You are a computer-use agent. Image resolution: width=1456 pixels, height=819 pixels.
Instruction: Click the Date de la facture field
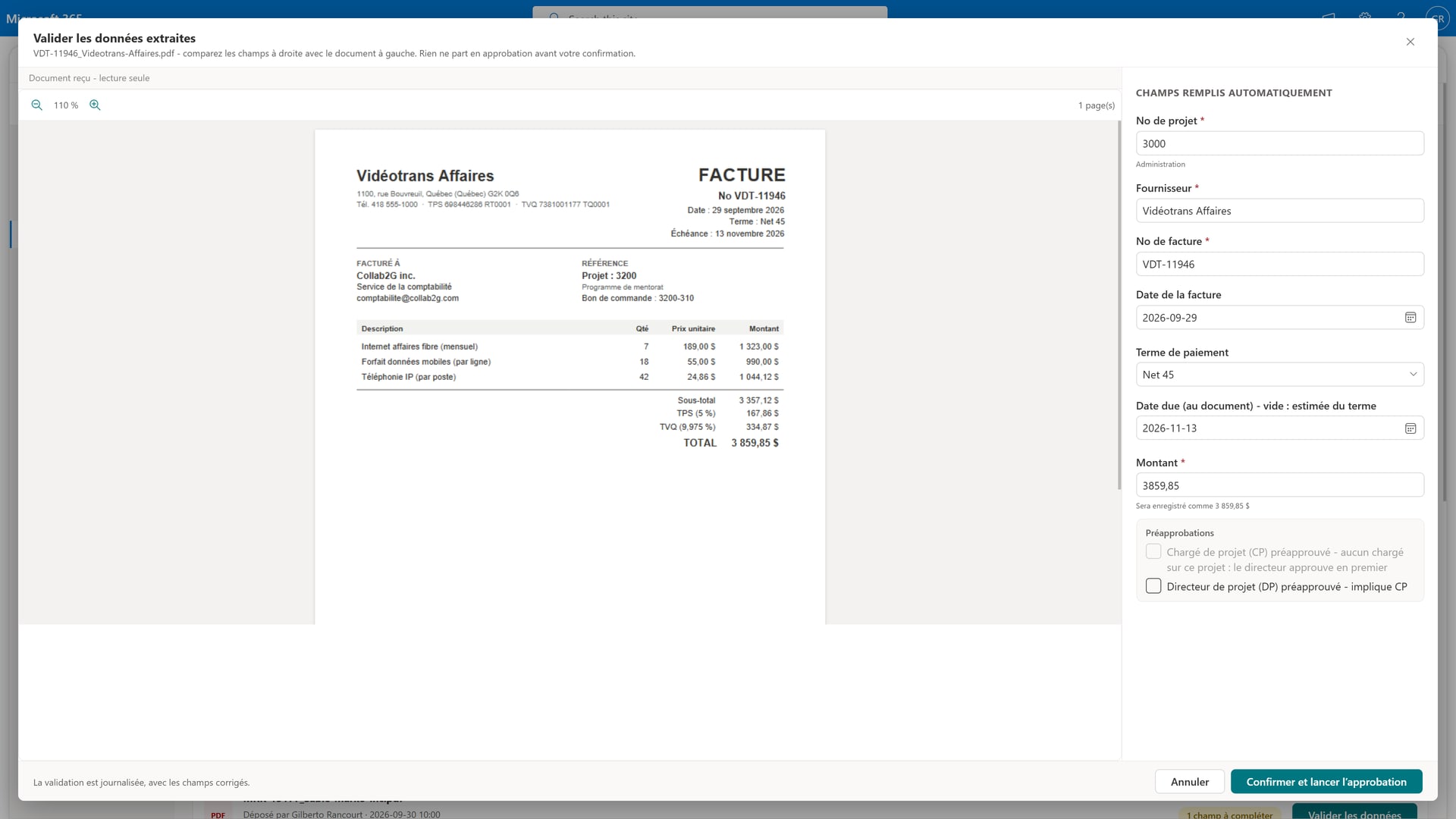click(x=1280, y=318)
